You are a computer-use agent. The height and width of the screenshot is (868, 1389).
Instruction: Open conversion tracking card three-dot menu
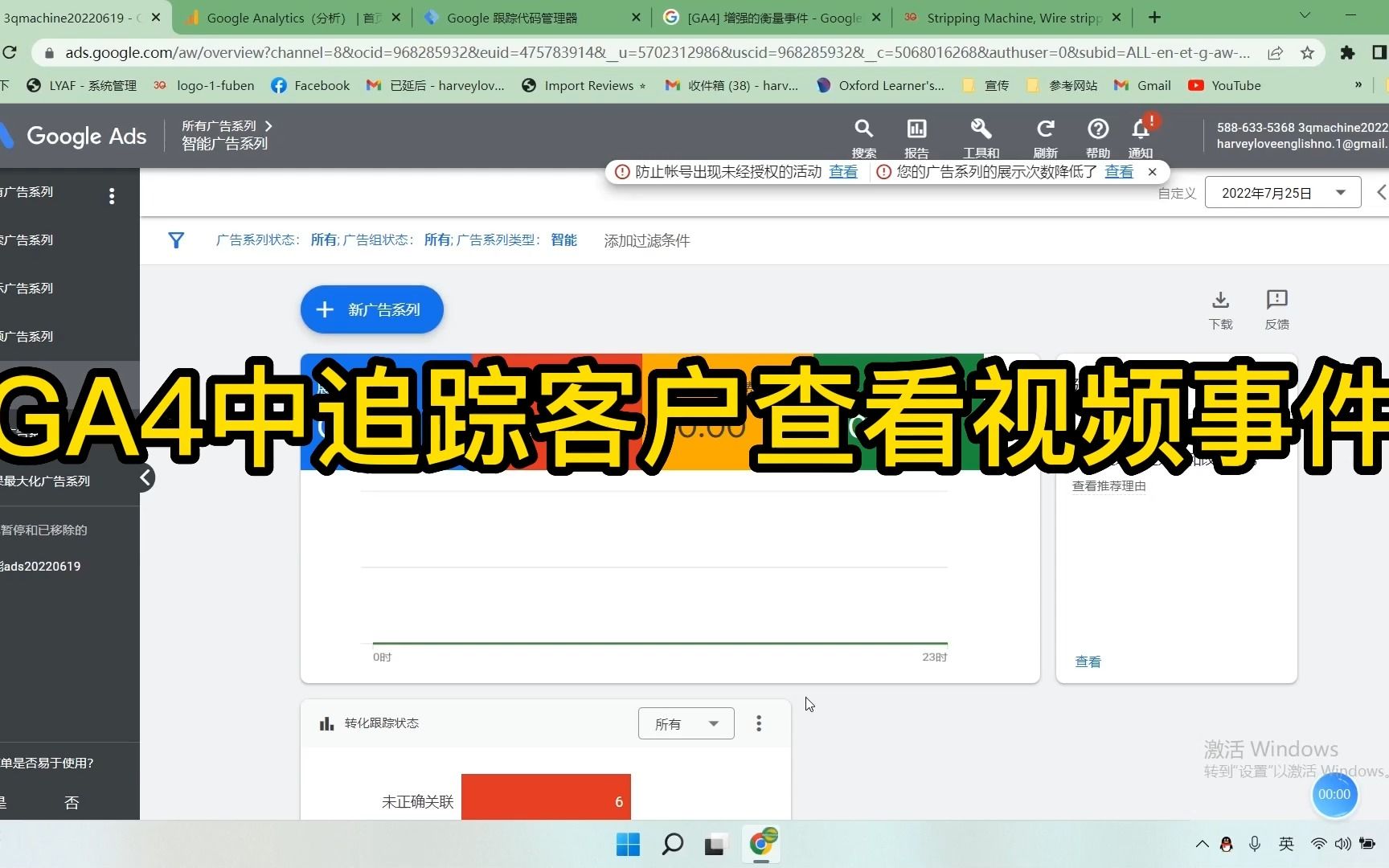[x=759, y=723]
